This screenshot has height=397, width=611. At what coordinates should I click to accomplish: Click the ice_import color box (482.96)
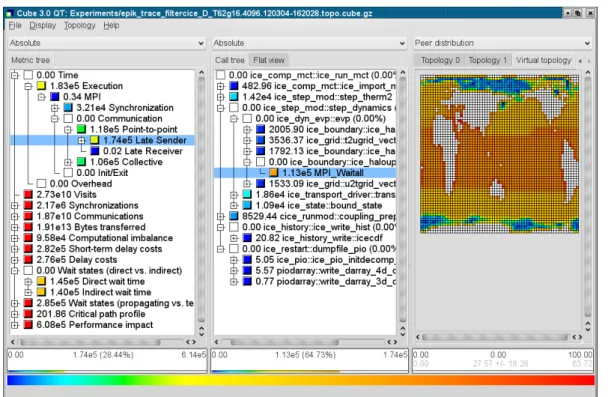click(234, 86)
